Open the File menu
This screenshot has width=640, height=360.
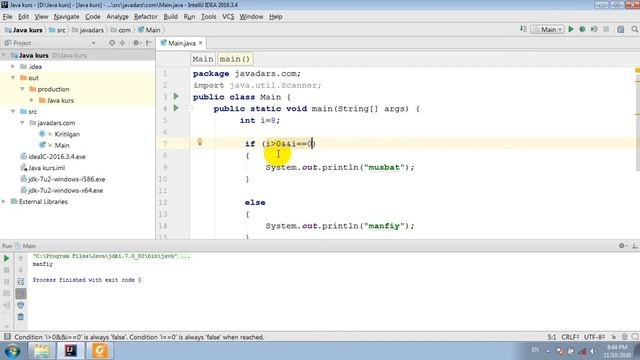(7, 17)
